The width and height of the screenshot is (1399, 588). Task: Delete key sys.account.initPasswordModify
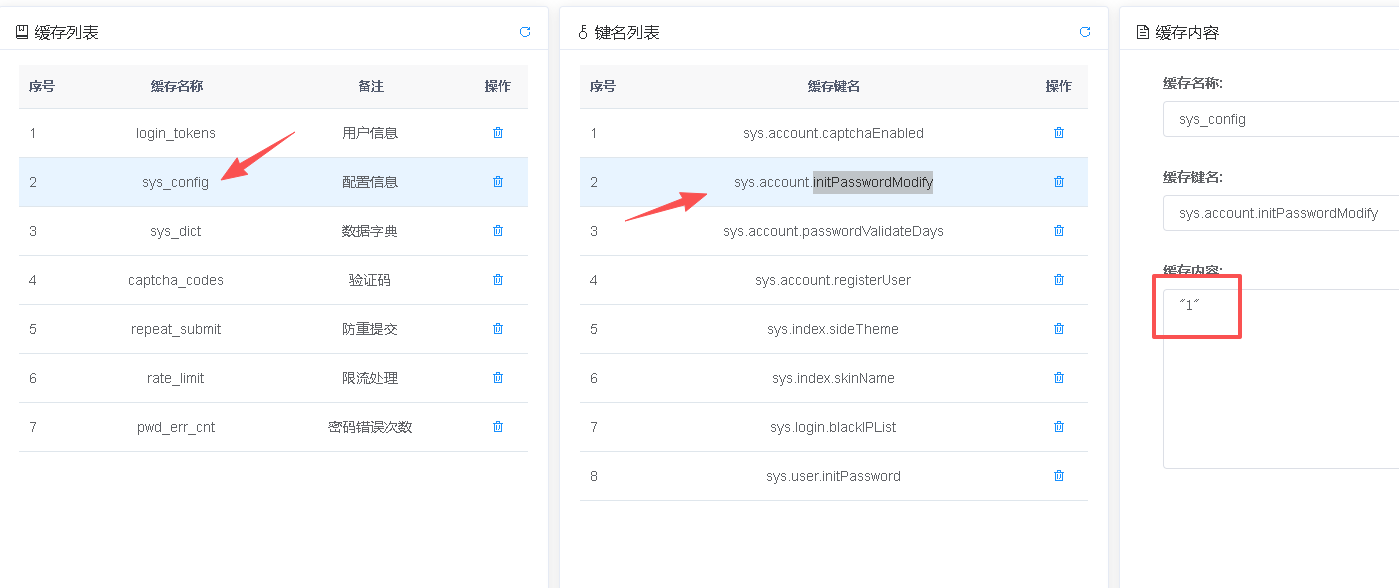(x=1059, y=182)
